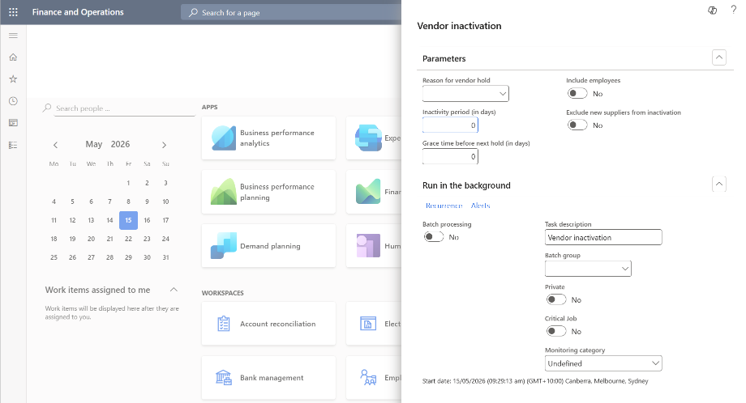Open Workspaces icon in the sidebar
Viewport: 746px width, 403px height.
(13, 123)
